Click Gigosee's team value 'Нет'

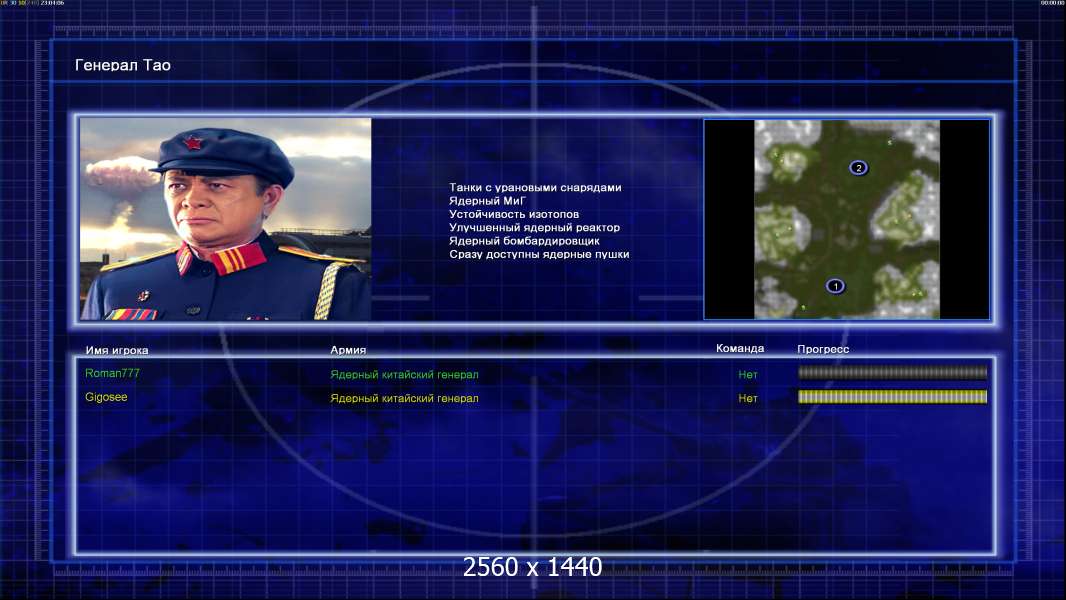click(748, 398)
